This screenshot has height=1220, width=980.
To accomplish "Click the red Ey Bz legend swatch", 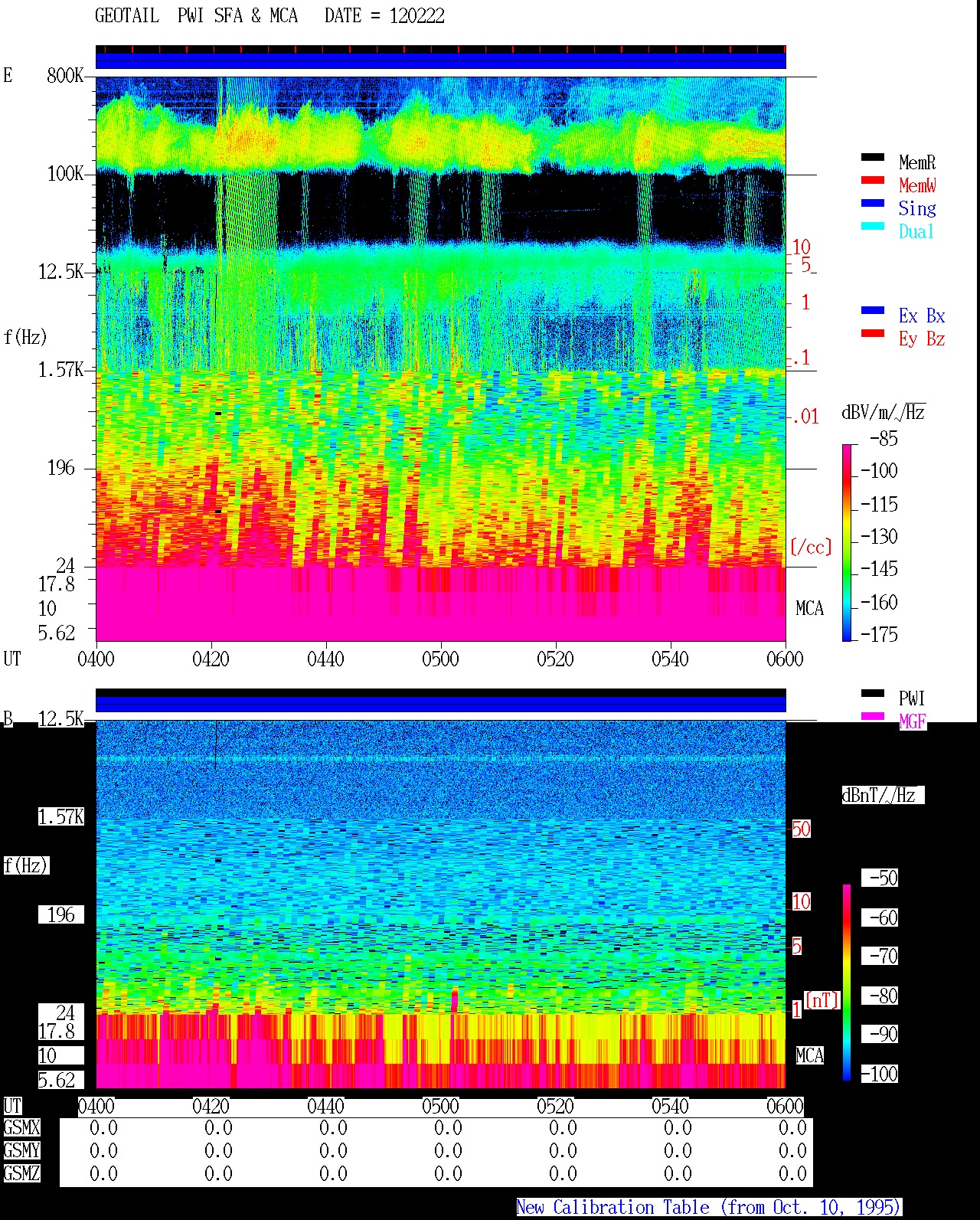I will [872, 334].
